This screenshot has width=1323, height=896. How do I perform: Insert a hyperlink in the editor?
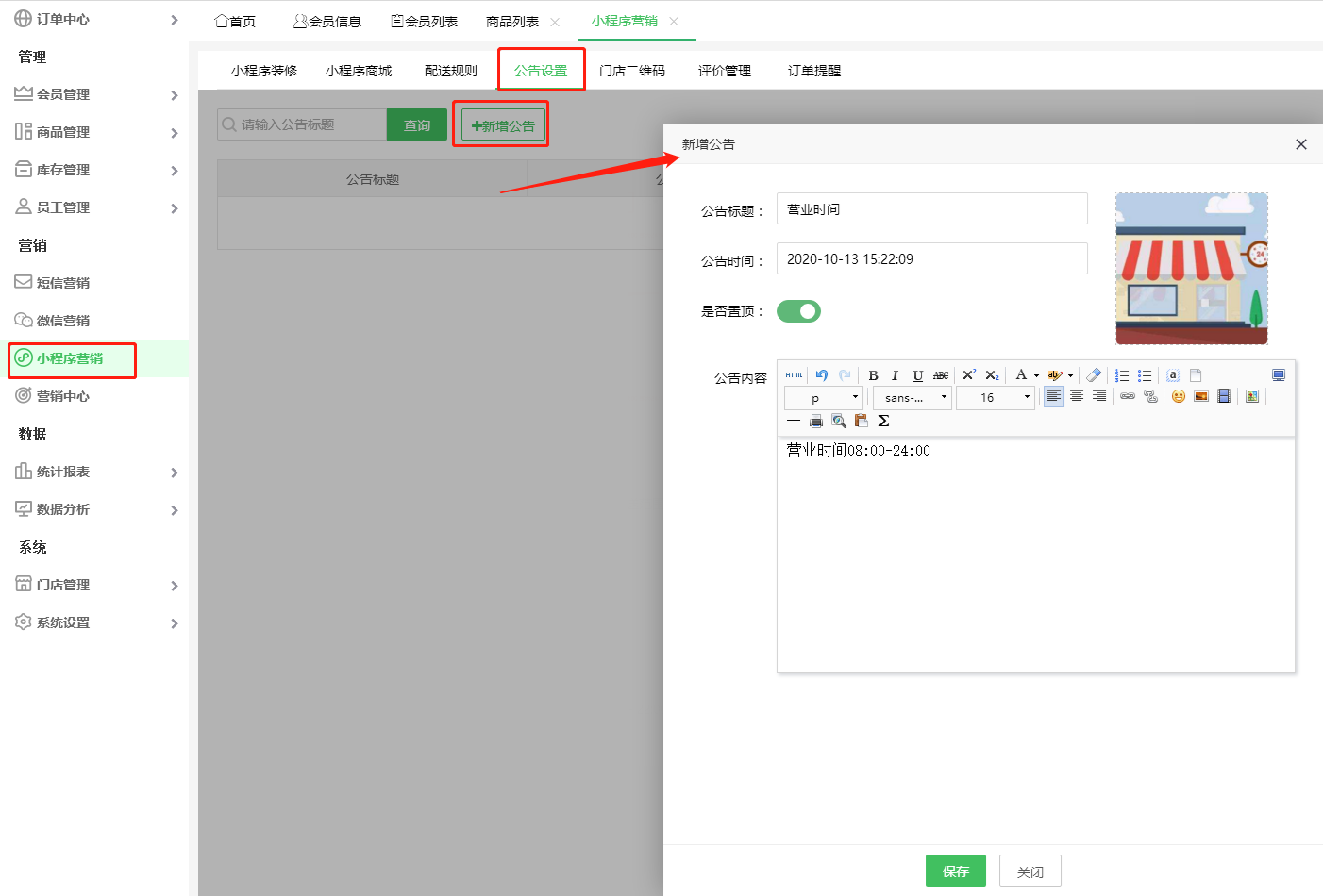click(1126, 396)
